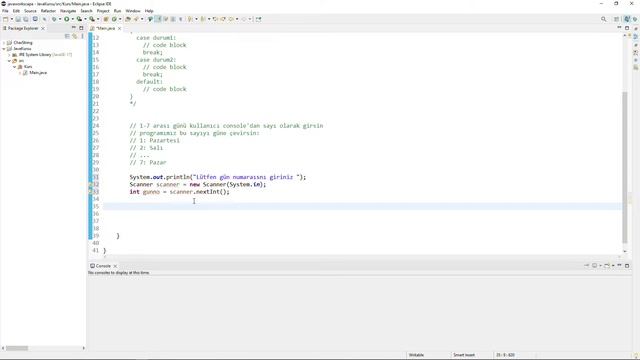Maximize the Console view

pos(627,265)
